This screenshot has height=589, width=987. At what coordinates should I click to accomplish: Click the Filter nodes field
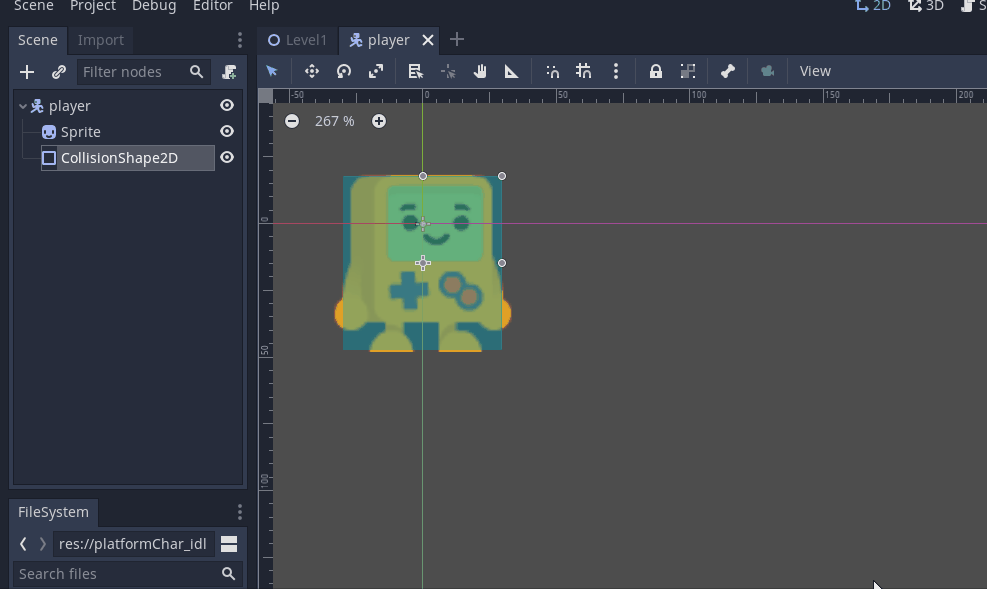tap(144, 72)
